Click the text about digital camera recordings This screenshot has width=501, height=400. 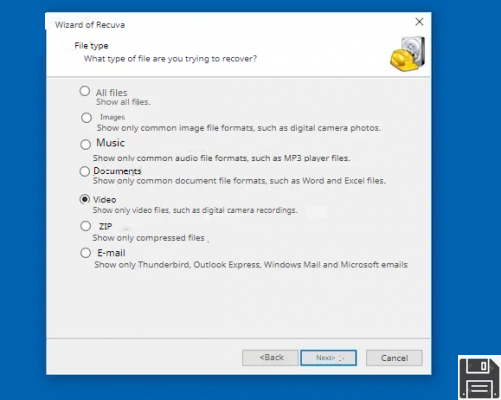[195, 210]
